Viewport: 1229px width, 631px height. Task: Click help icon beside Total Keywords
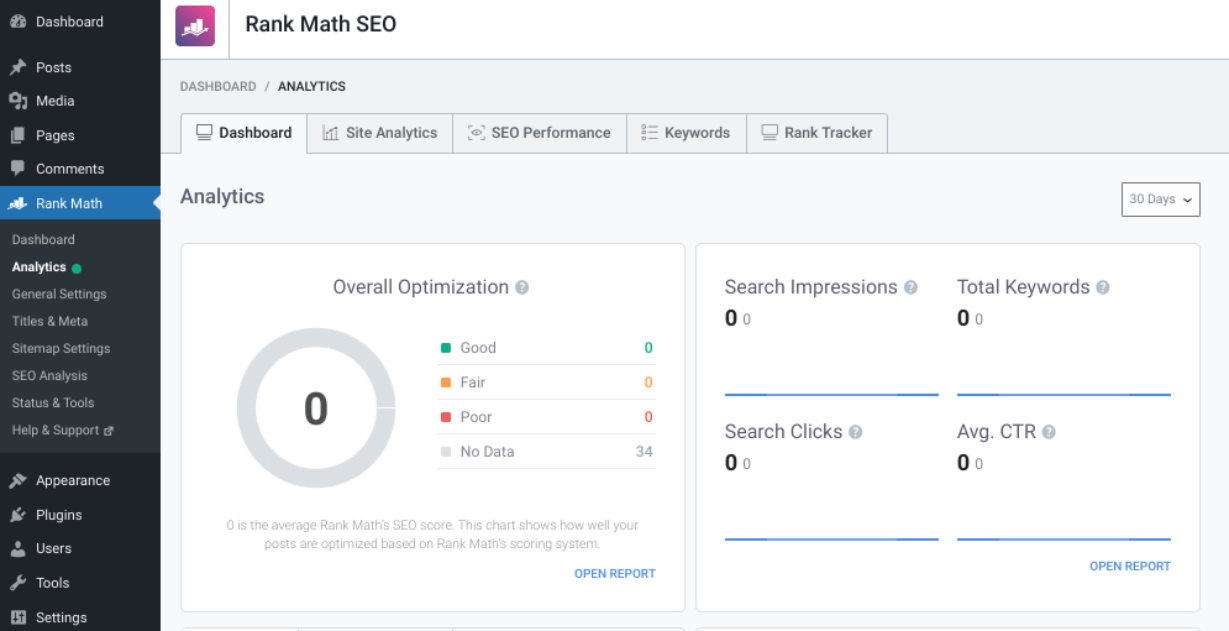[1103, 287]
